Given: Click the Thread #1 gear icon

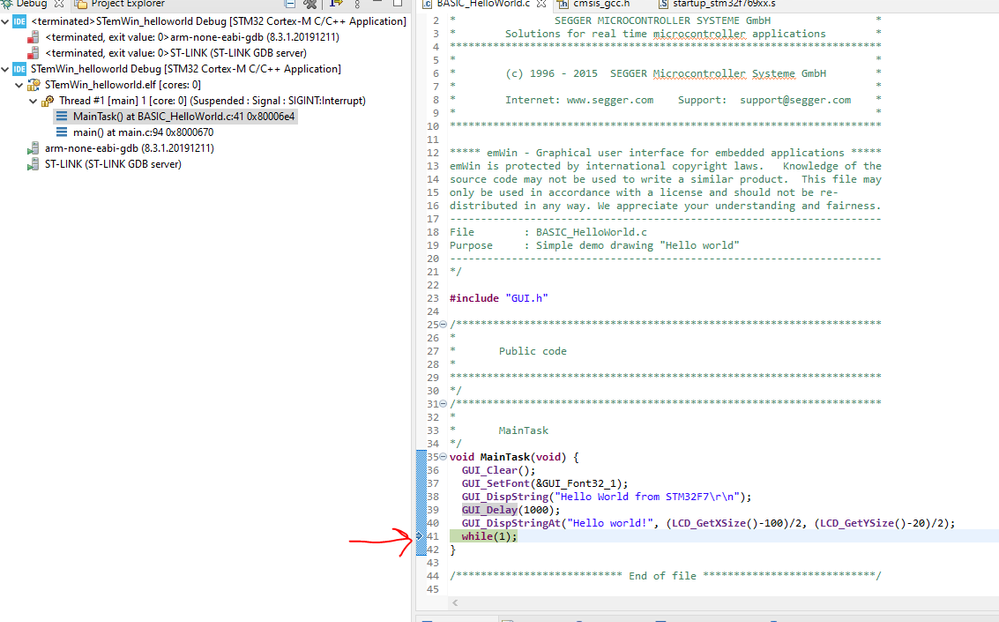Looking at the screenshot, I should (48, 101).
